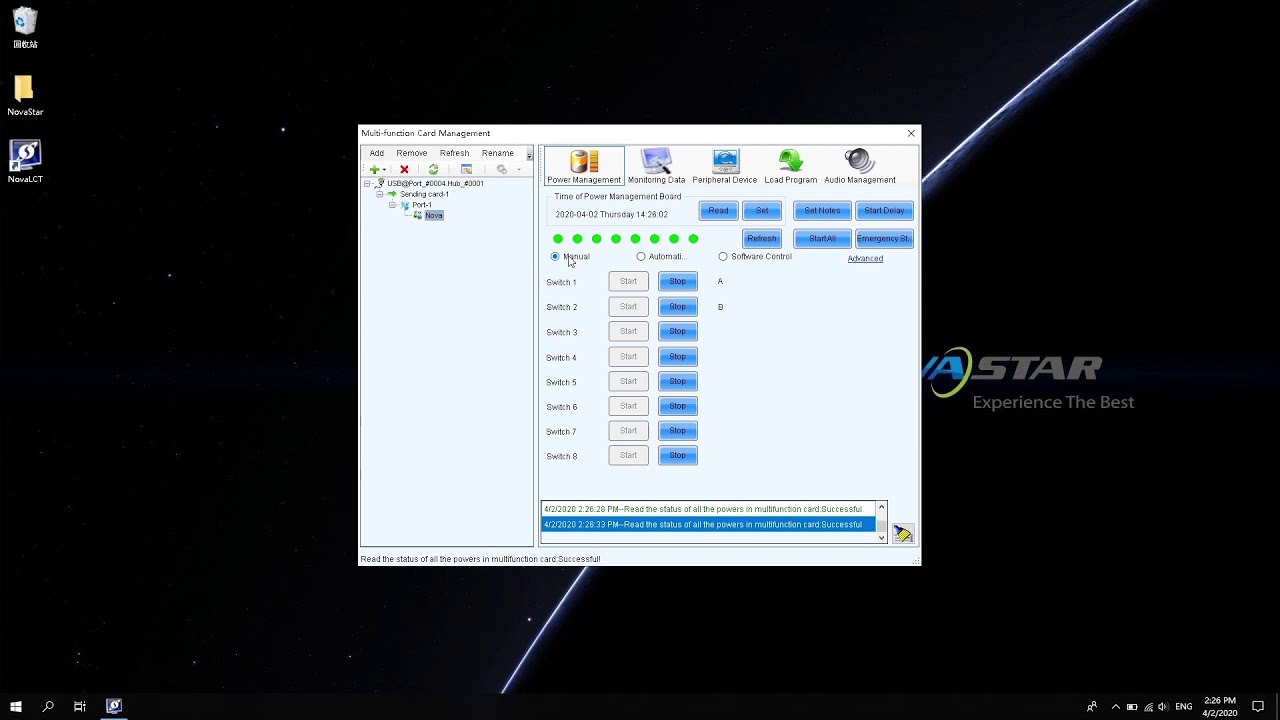Click the Start Delay button
1280x720 pixels.
[884, 211]
